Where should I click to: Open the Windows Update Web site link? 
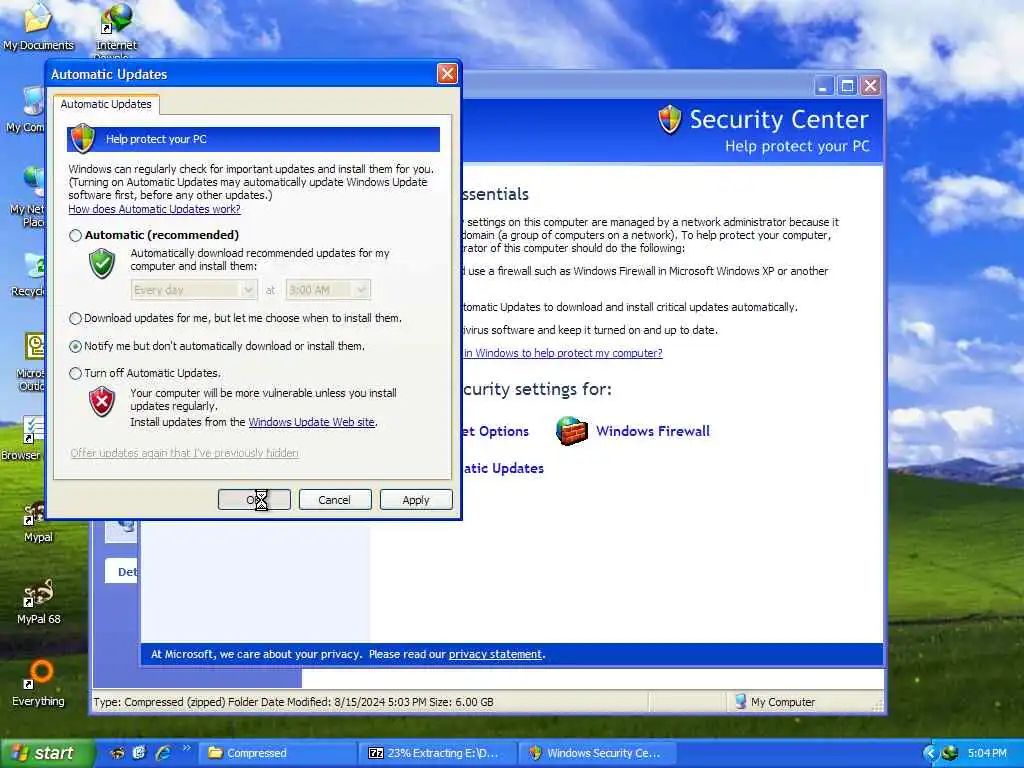tap(312, 422)
